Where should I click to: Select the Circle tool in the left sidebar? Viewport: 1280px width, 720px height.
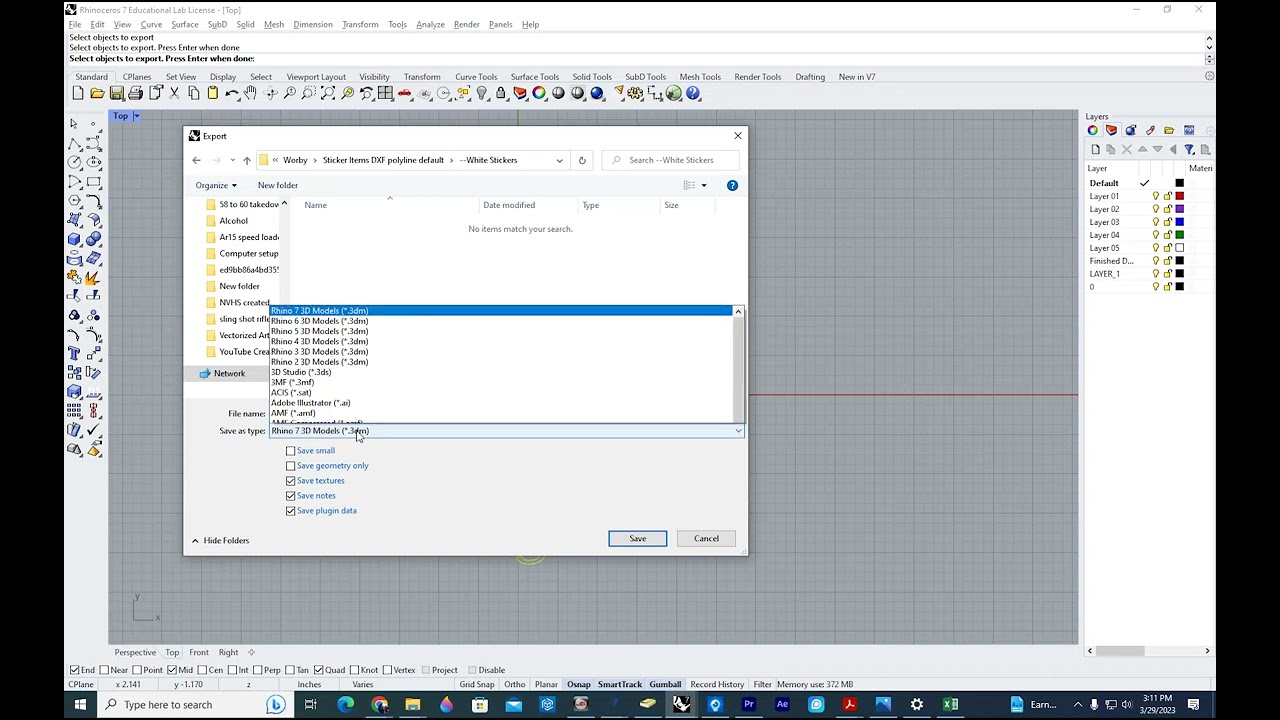74,162
